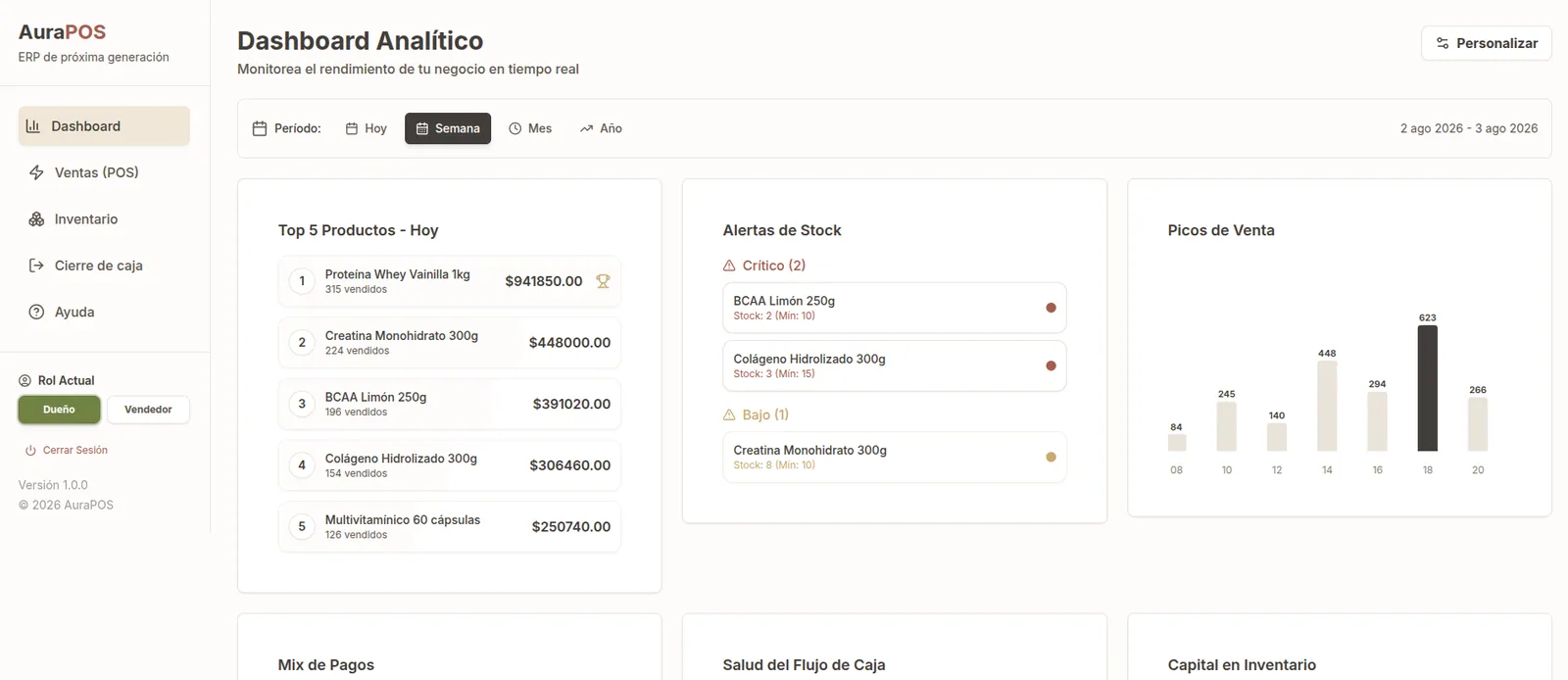Click the warning triangle next to Bajo (1)
The image size is (1568, 680).
click(729, 415)
